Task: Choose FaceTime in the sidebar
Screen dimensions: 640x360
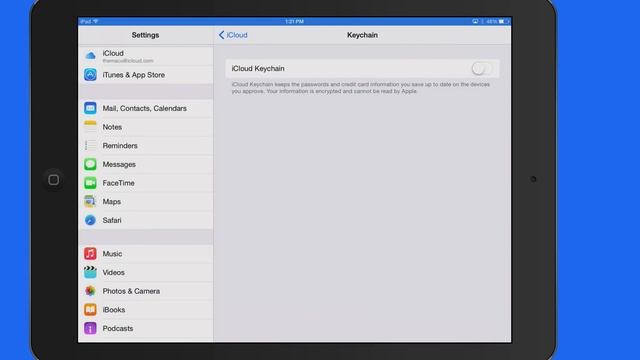Action: (x=145, y=183)
